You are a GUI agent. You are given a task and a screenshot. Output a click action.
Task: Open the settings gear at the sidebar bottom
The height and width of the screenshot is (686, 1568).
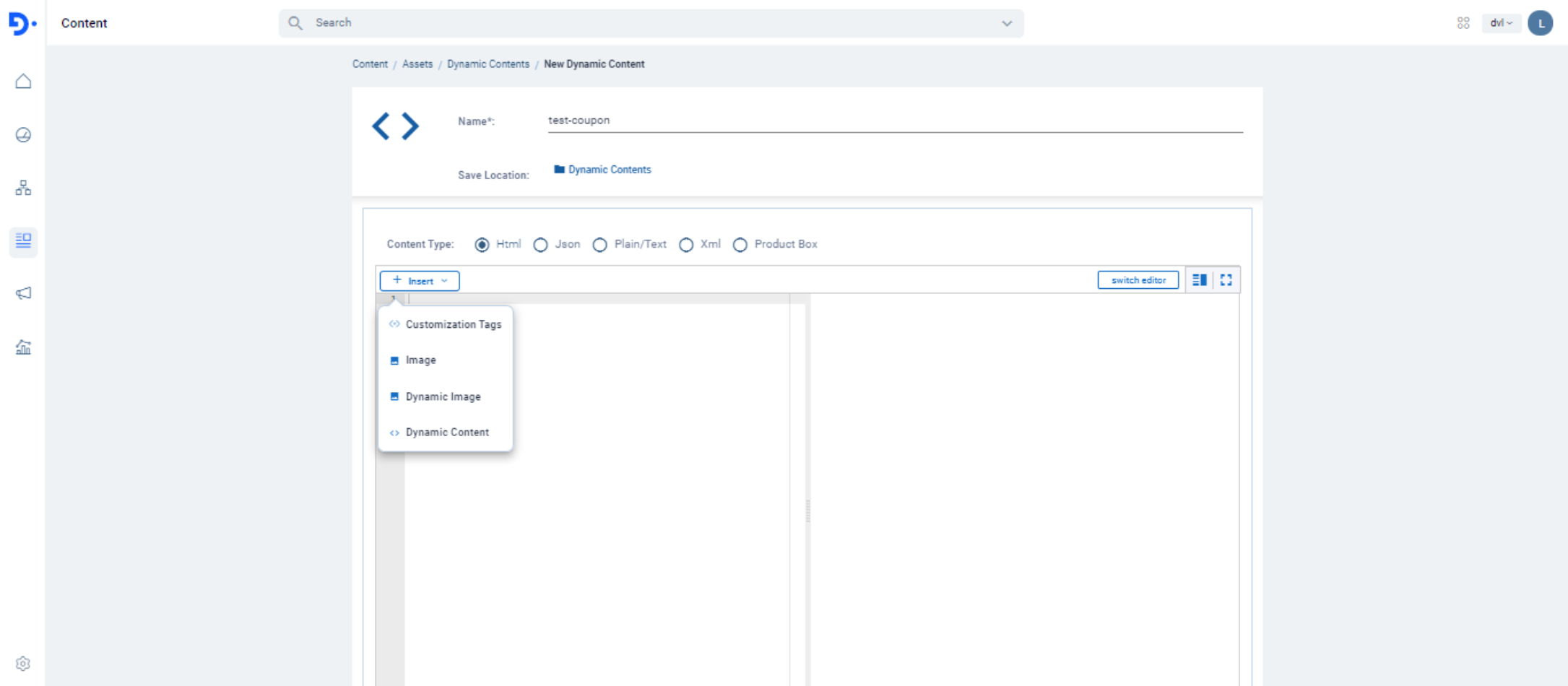pos(23,664)
